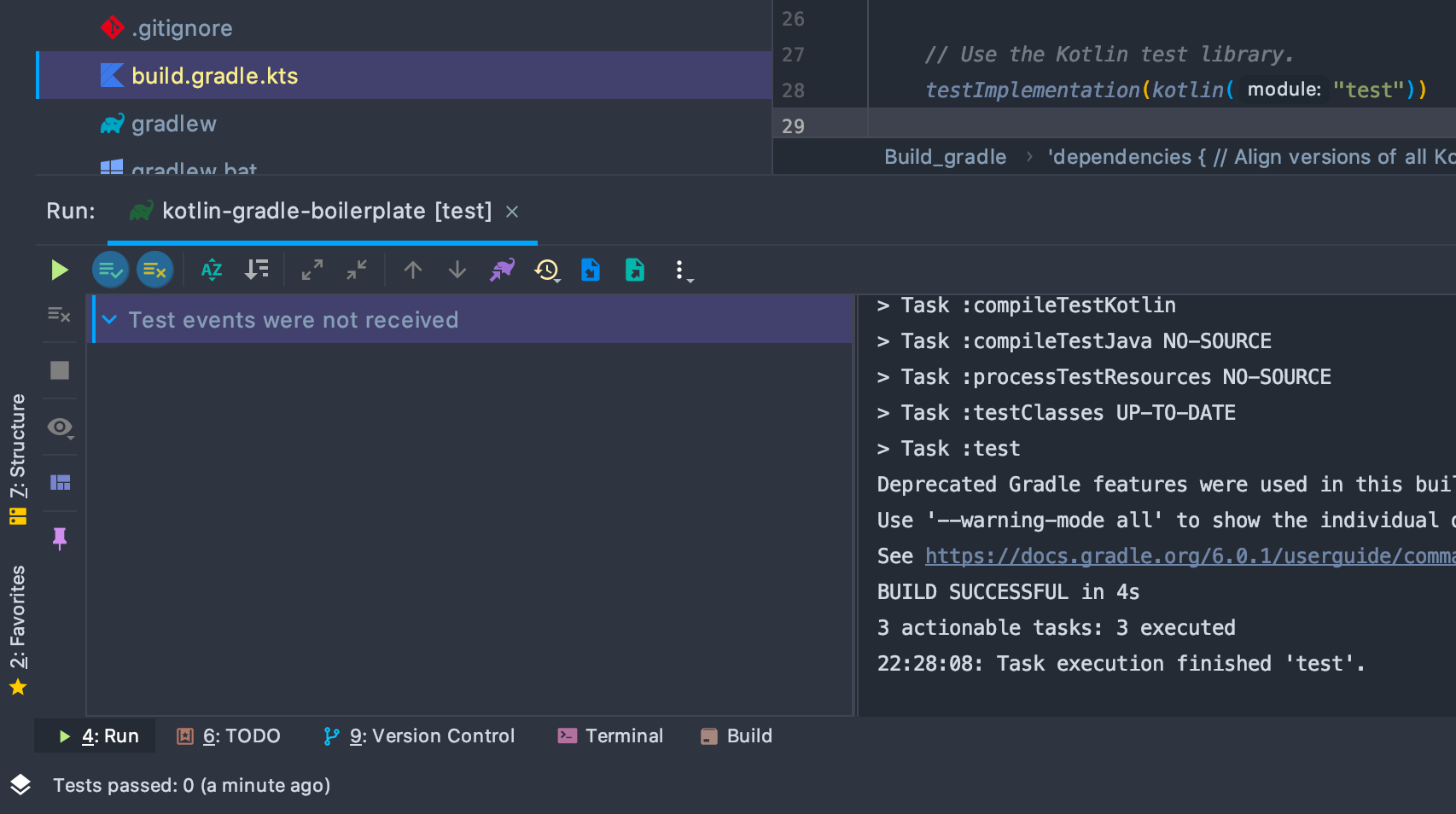Open the More options vertical dots menu

[680, 270]
